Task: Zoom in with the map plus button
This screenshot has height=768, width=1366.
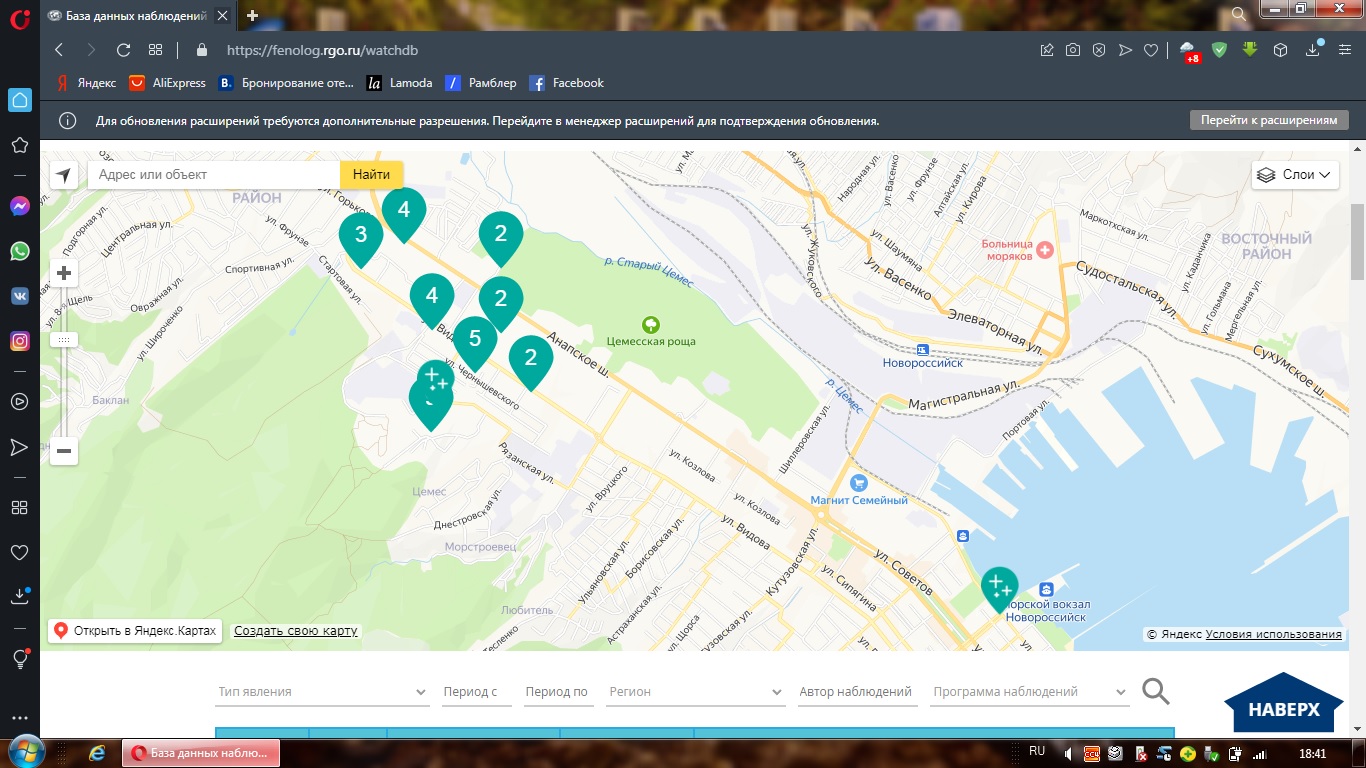Action: point(64,273)
